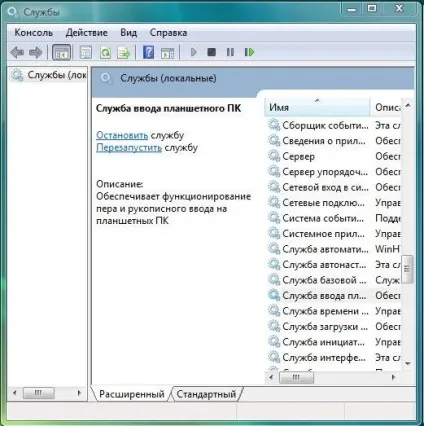Click the Forward arrow toolbar icon
Screen dimensions: 424x426
[36, 52]
